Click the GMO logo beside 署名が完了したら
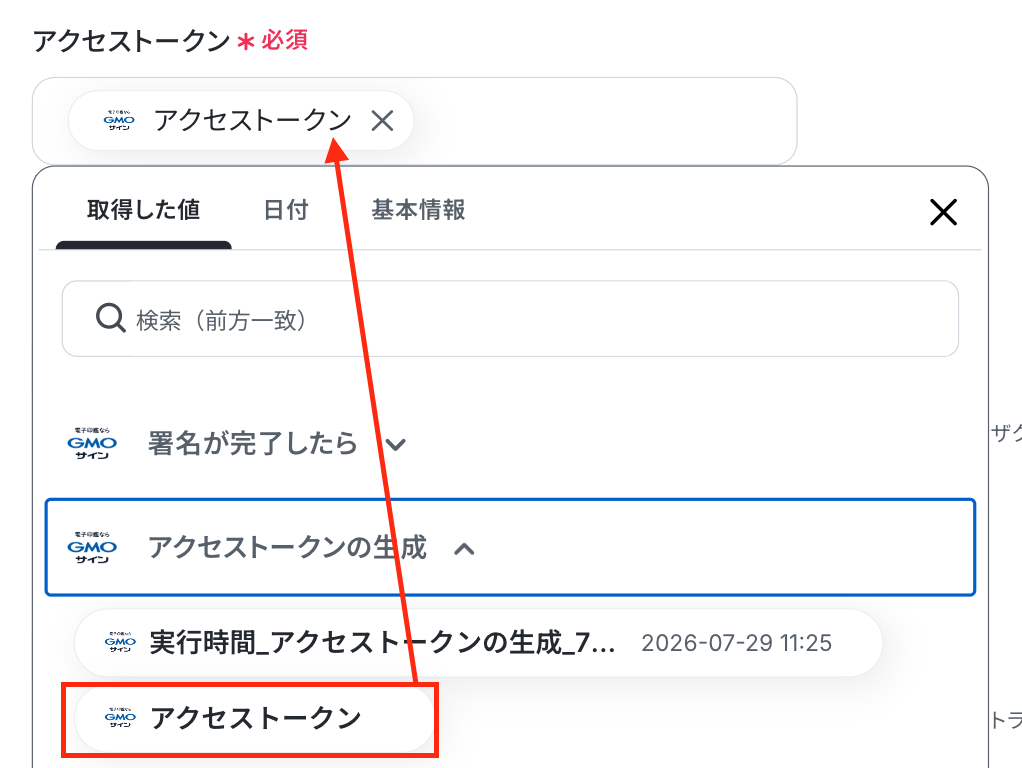 coord(92,443)
